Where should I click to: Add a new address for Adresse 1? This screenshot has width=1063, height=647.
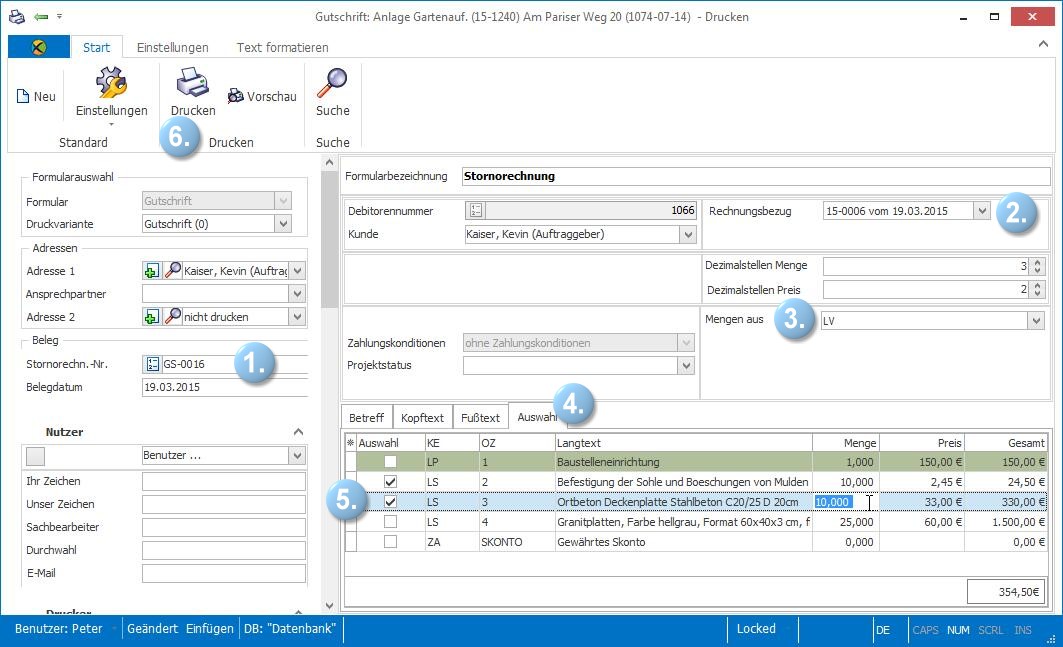click(x=151, y=271)
